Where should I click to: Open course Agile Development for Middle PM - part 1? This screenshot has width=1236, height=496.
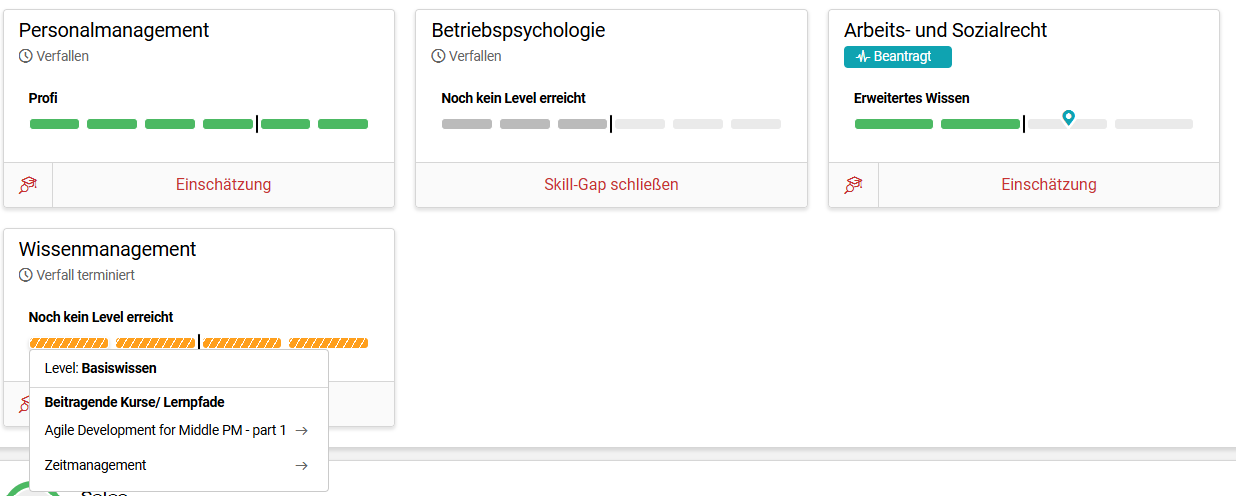[165, 431]
